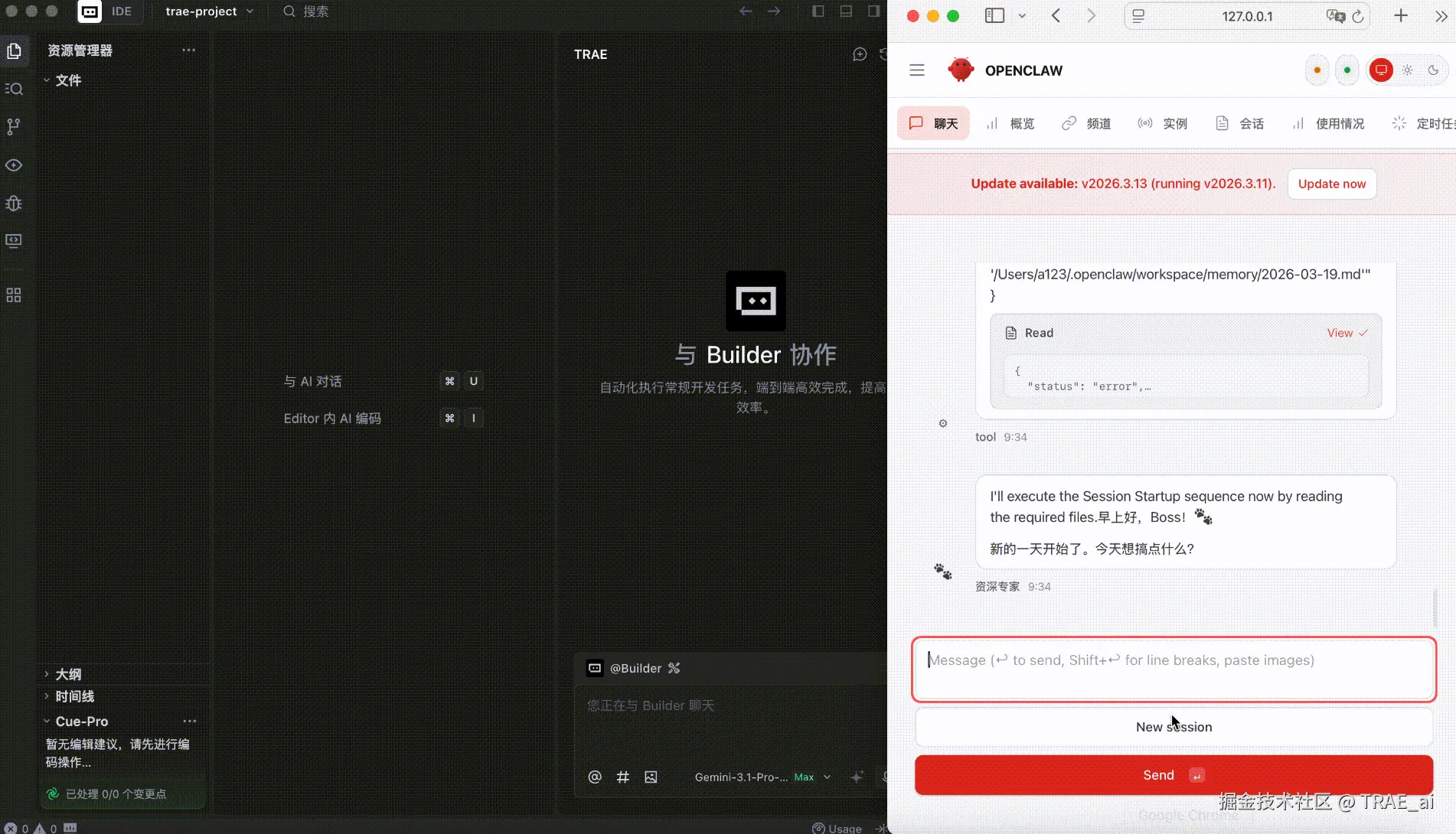
Task: Click the browser 127.0.0.1 address bar
Action: (1247, 16)
